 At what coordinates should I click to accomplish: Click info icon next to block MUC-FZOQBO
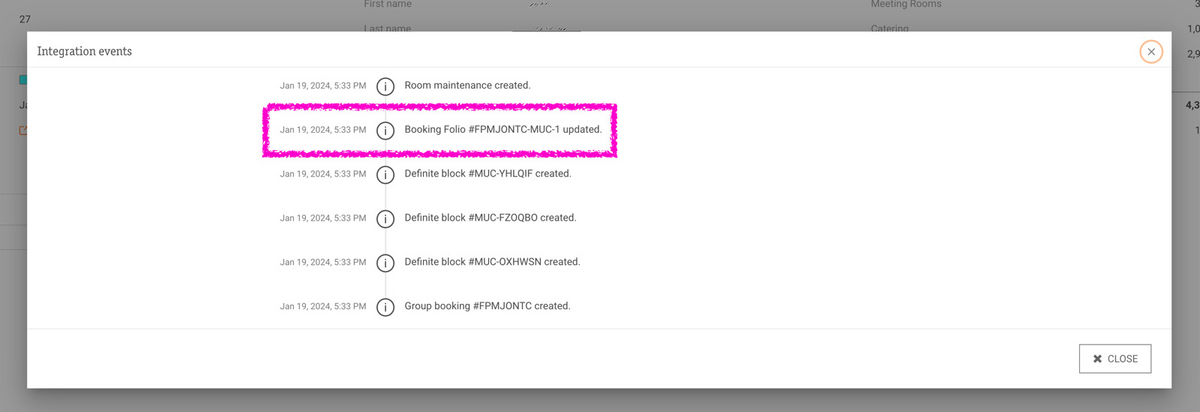385,218
